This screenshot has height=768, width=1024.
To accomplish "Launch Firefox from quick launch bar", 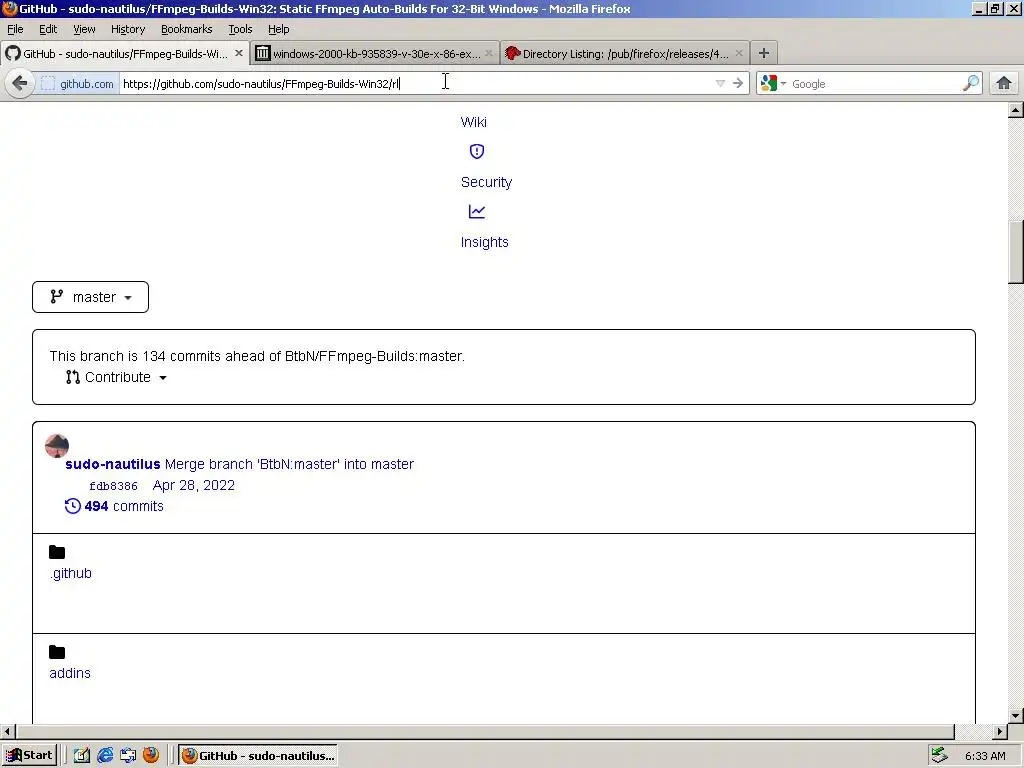I will click(x=151, y=755).
